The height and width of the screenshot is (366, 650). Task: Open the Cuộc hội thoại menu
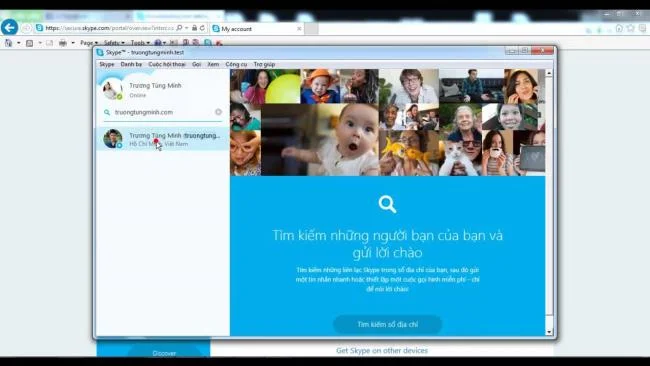coord(167,64)
